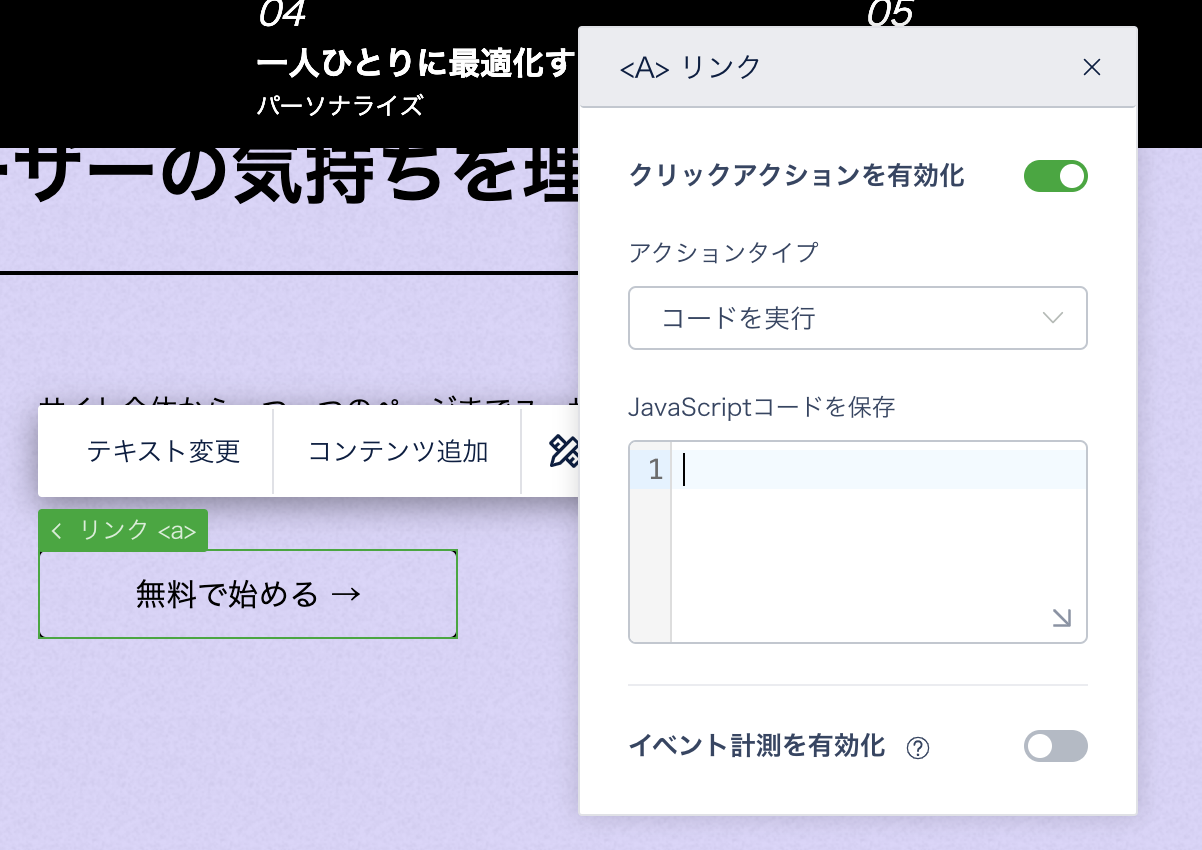
Task: Click the コンテンツ追加 toolbar button
Action: click(398, 451)
